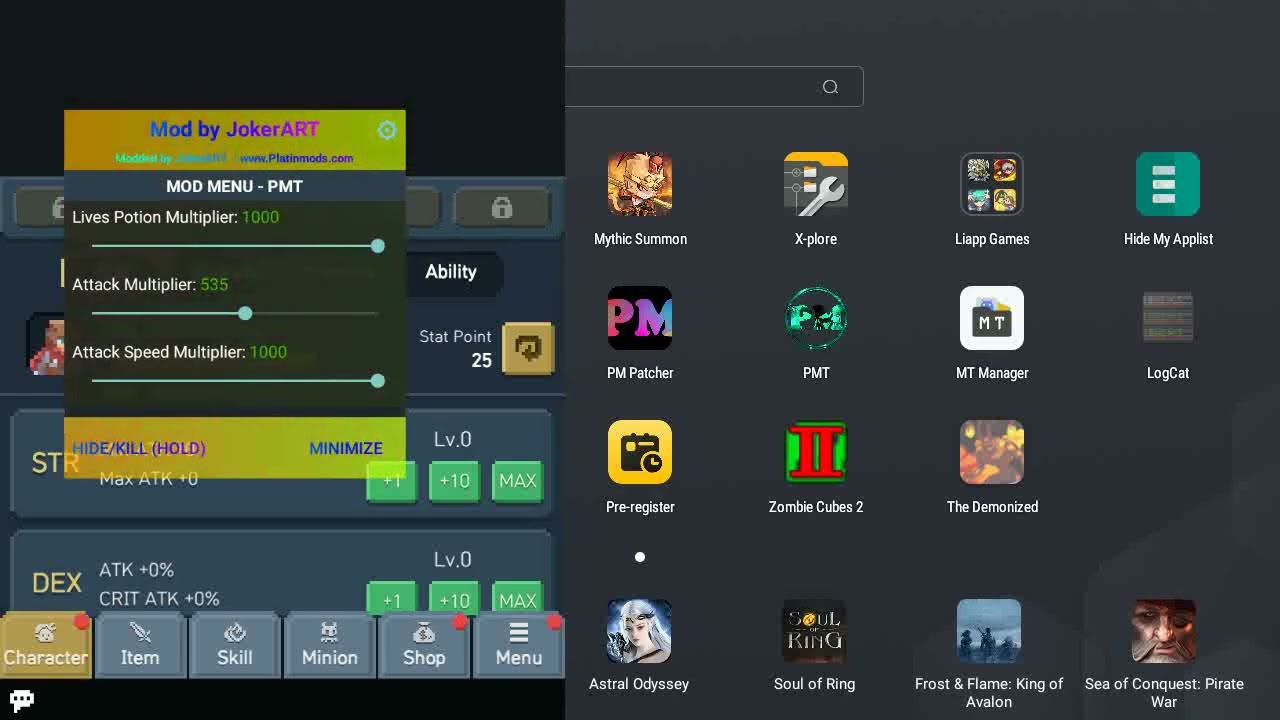The width and height of the screenshot is (1280, 720).
Task: Open the chat bubble icon
Action: [x=21, y=700]
